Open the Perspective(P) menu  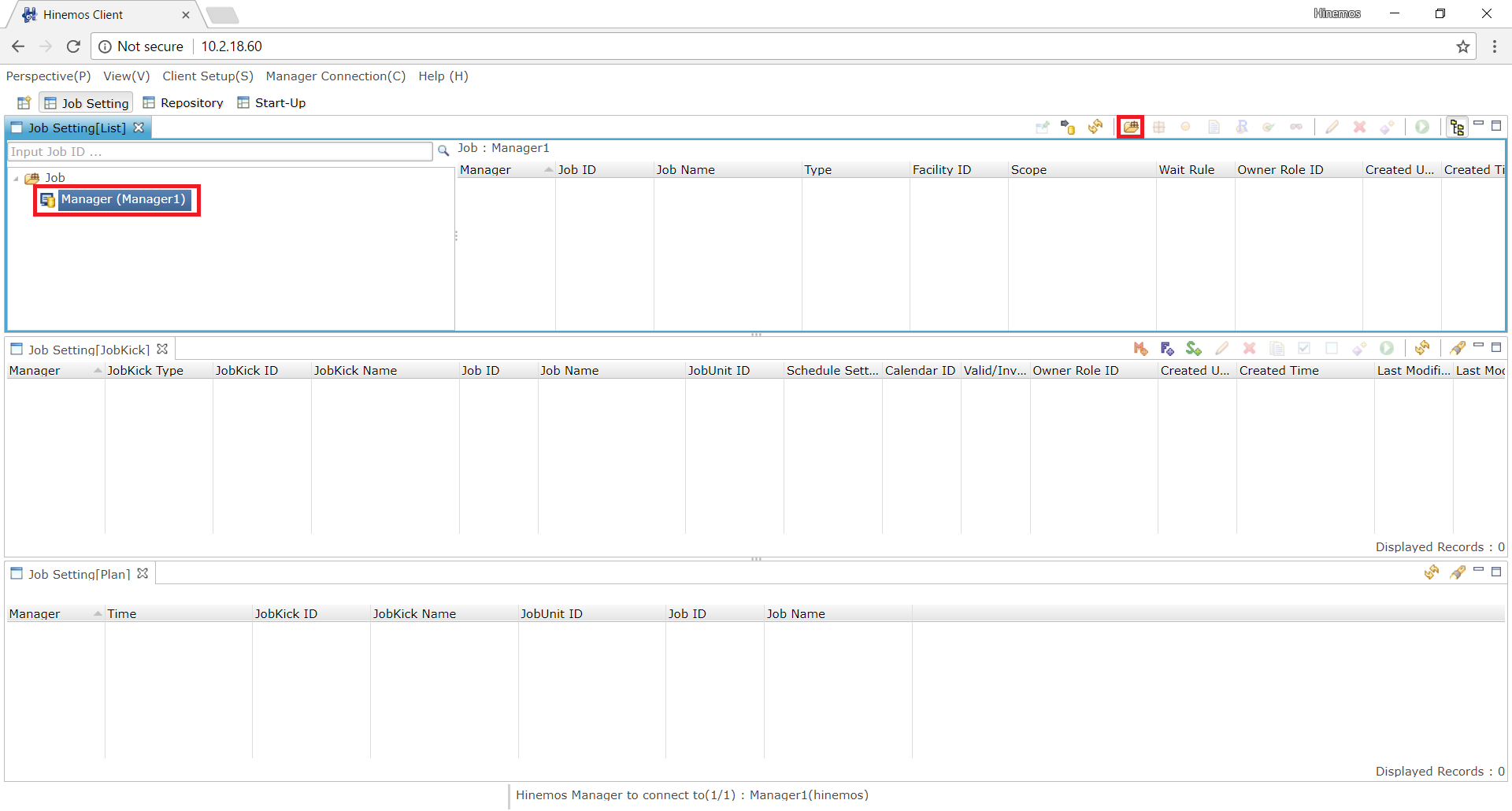click(x=48, y=76)
